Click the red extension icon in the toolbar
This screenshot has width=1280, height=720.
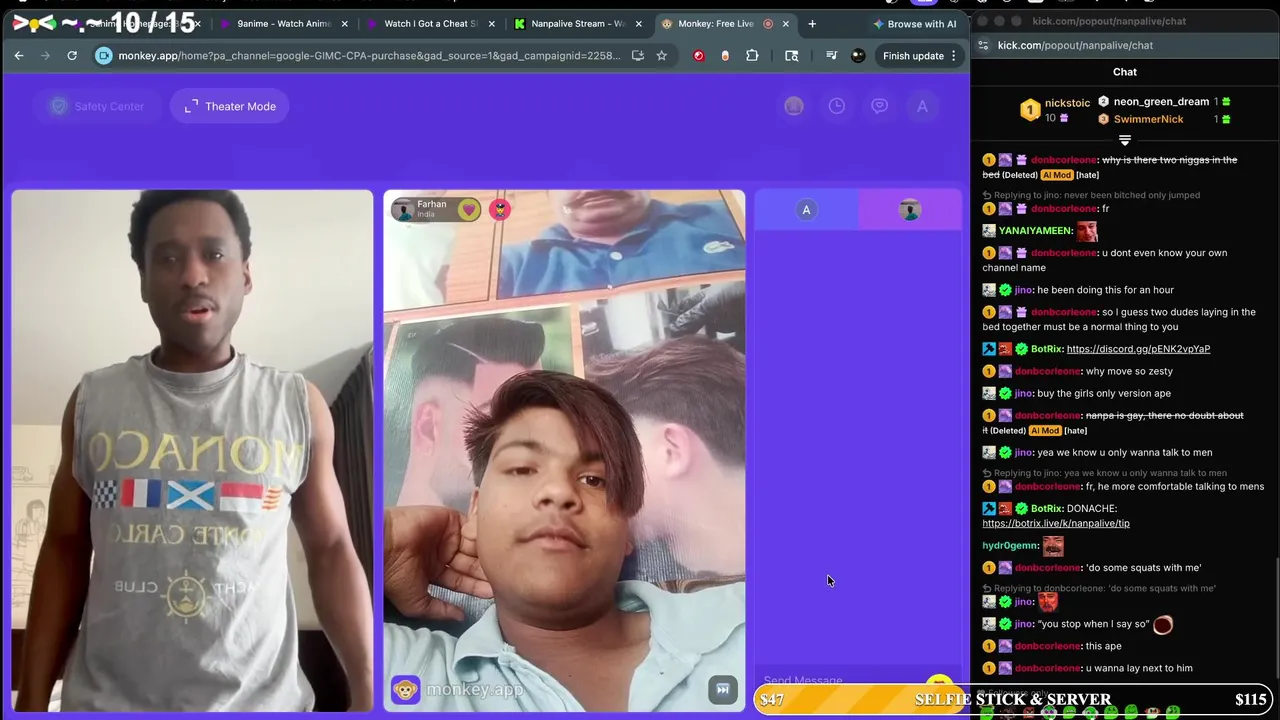699,56
